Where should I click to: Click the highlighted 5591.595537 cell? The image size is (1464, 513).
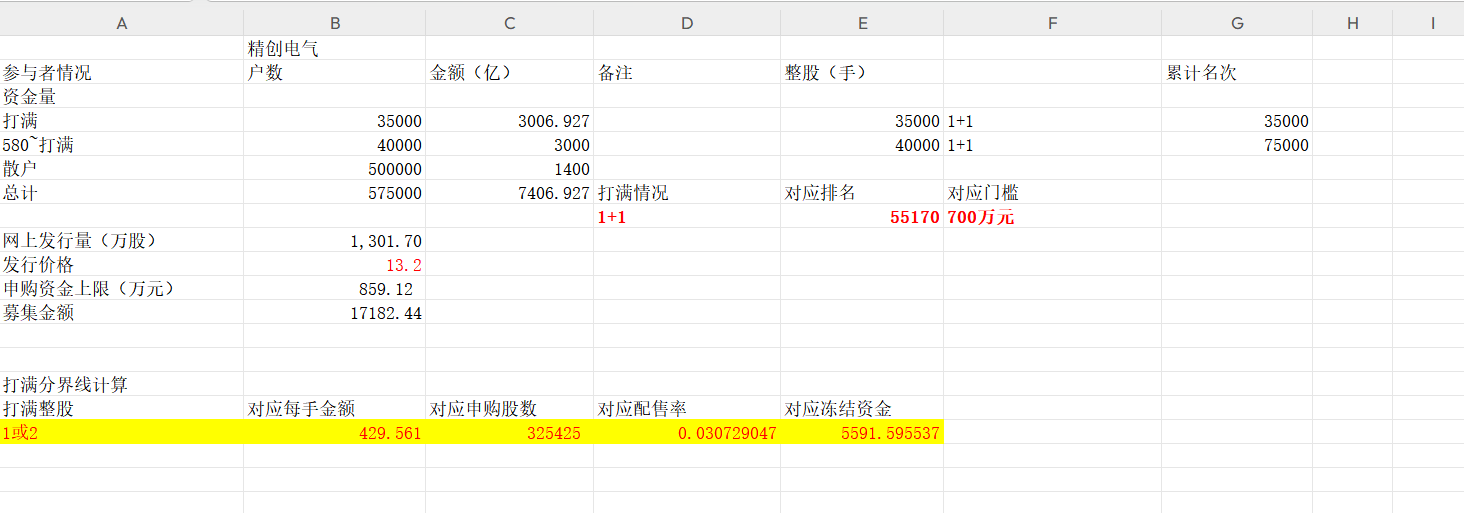point(862,432)
